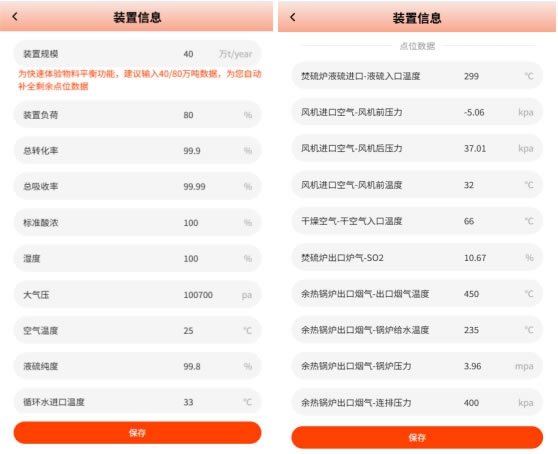The width and height of the screenshot is (558, 454).
Task: Save the point data with right 保存 button
Action: tap(417, 437)
